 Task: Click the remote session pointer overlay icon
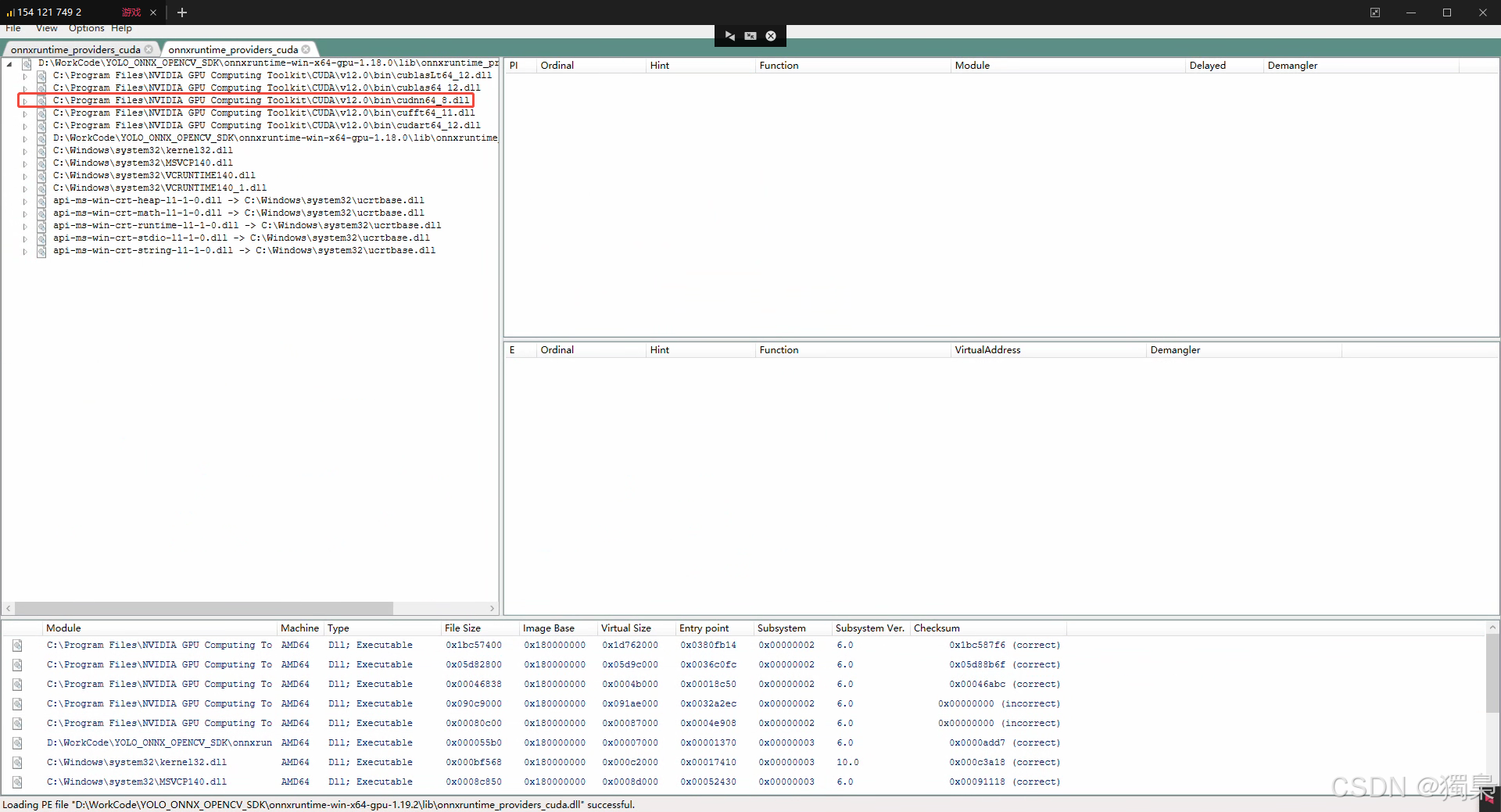(729, 36)
